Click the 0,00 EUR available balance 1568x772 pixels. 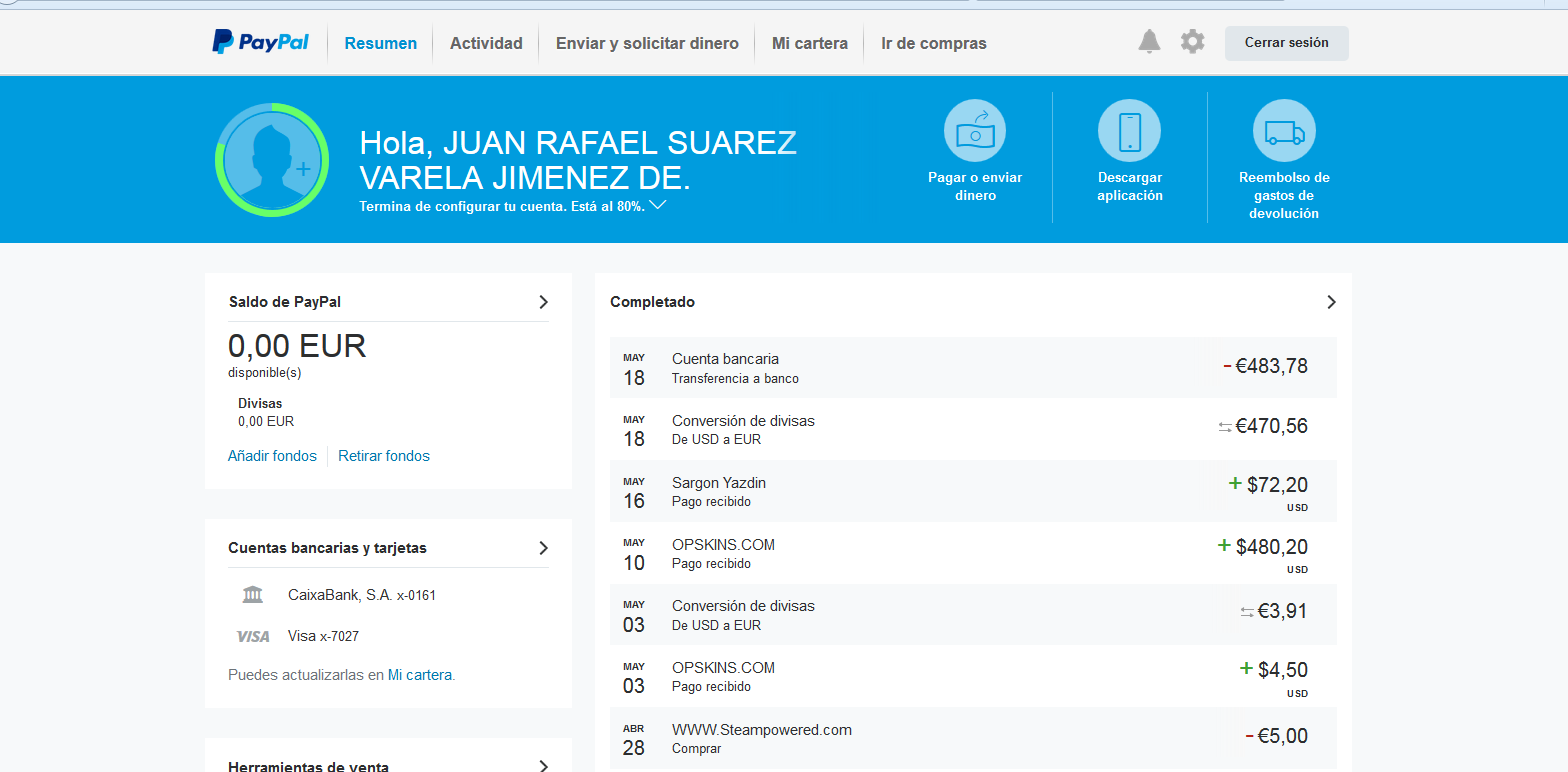coord(297,346)
